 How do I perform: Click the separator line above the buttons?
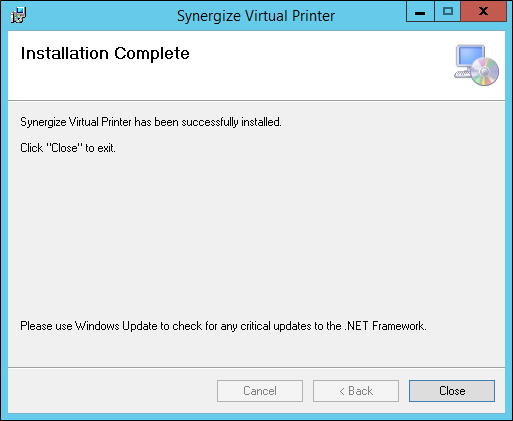[x=256, y=368]
